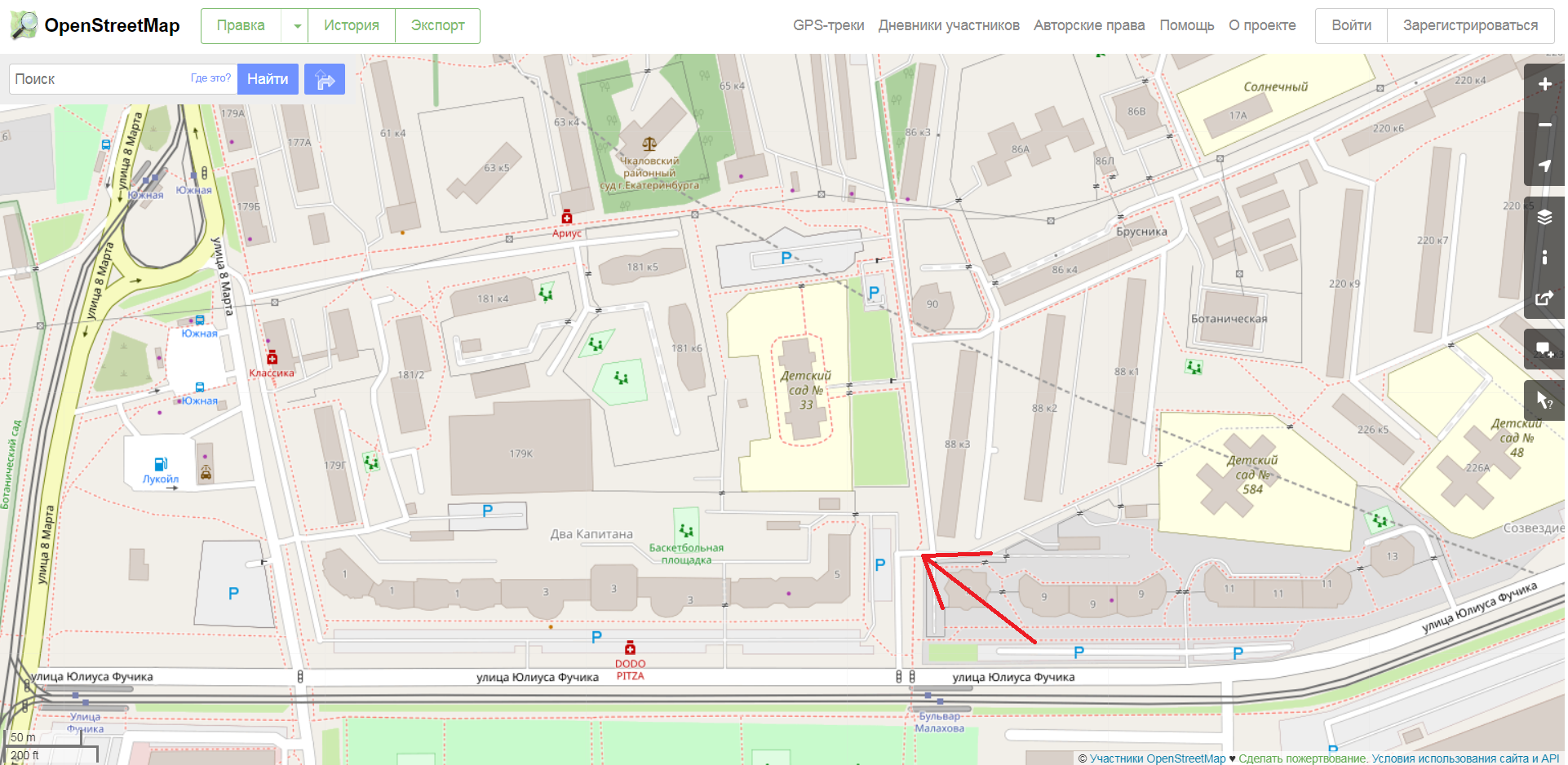Click building label 179К
This screenshot has height=765, width=1568.
[521, 453]
